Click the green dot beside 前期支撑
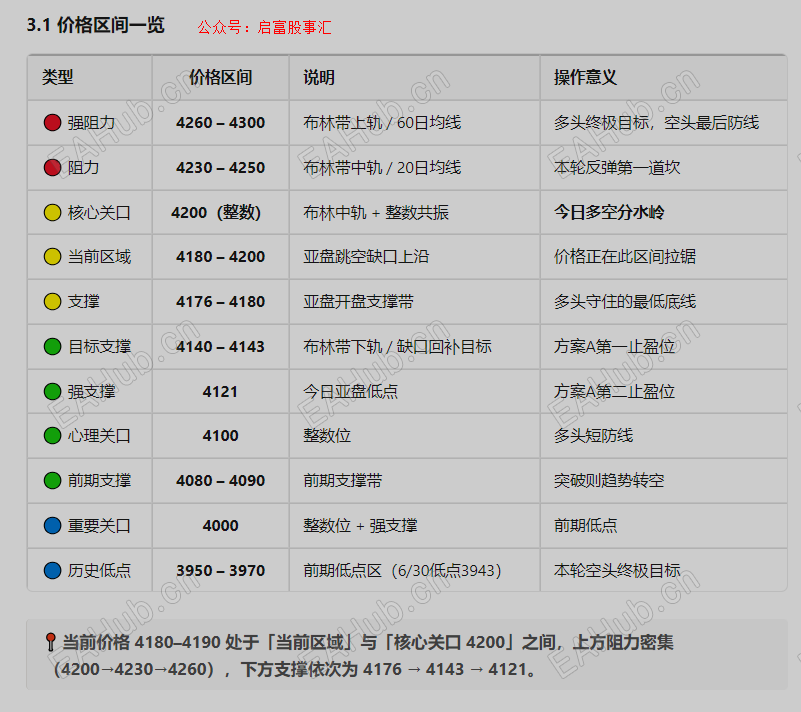Viewport: 801px width, 712px height. click(52, 481)
